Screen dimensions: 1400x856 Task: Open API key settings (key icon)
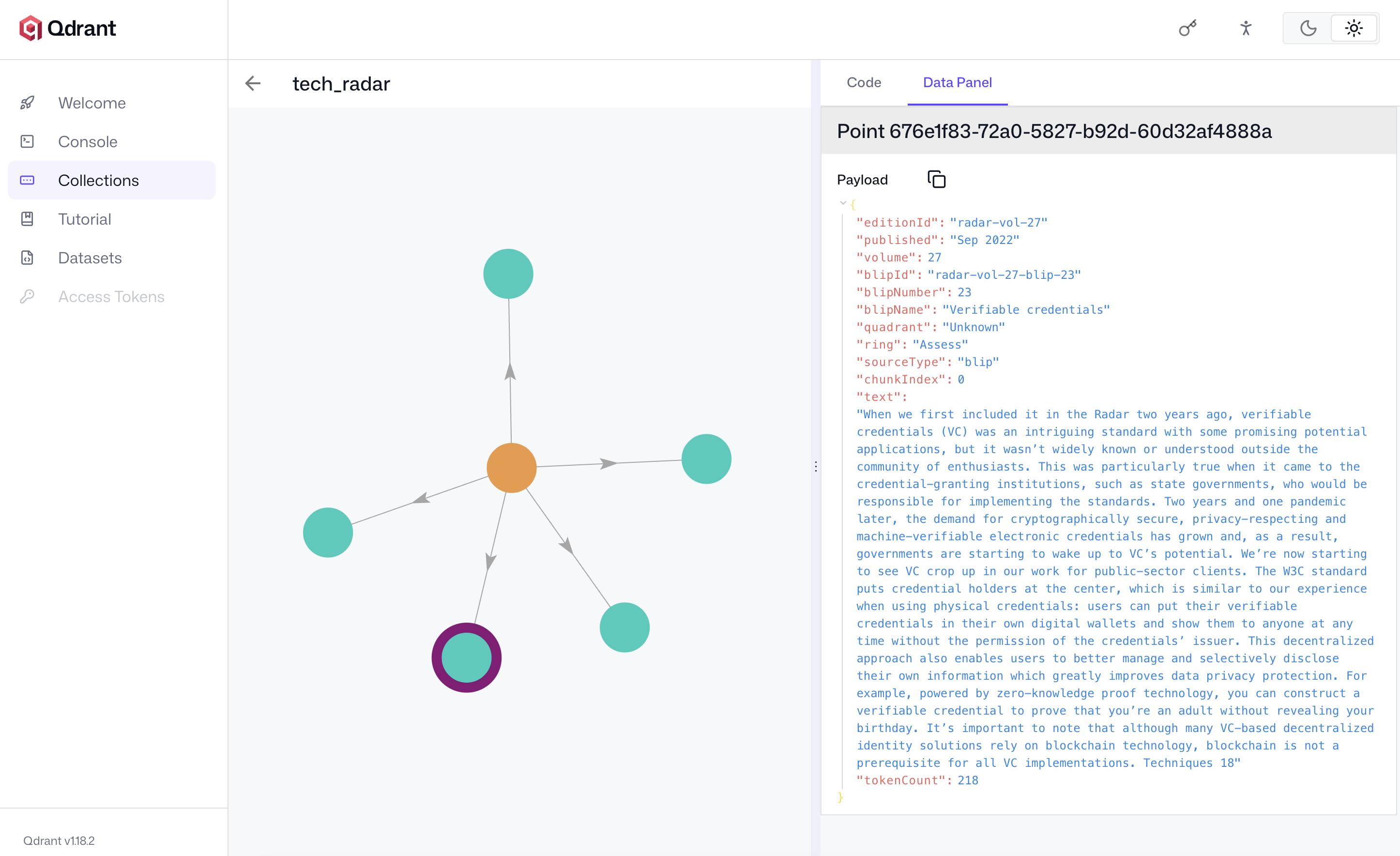[x=1187, y=29]
